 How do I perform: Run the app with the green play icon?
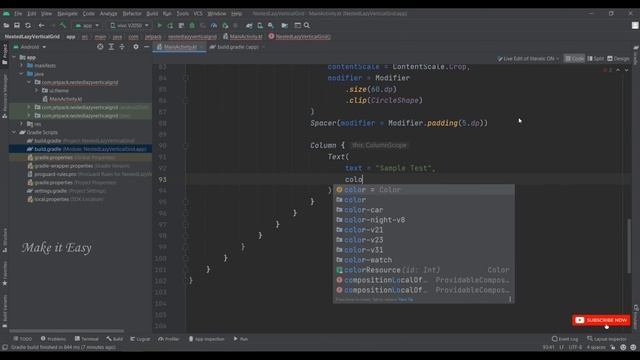[160, 25]
